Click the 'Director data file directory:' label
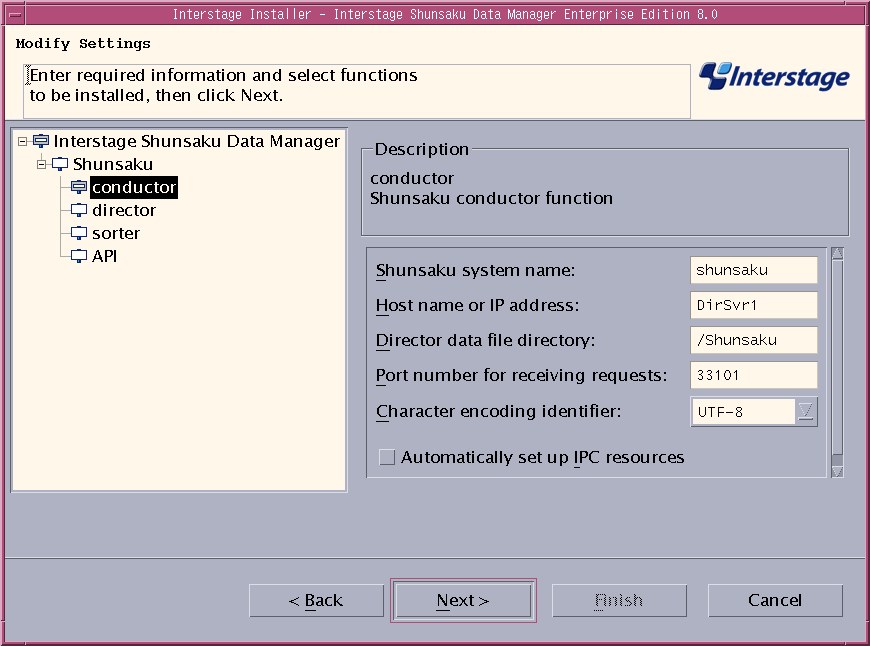 [485, 340]
